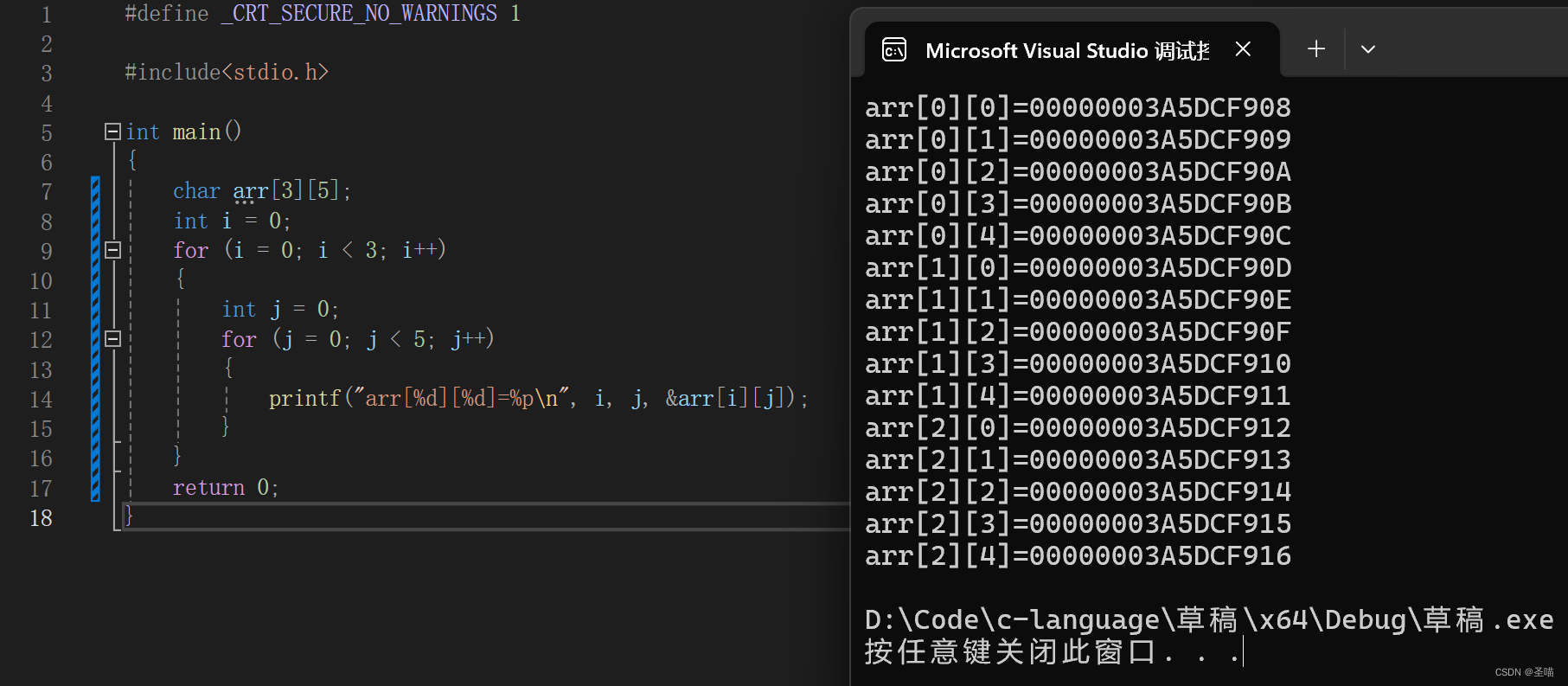Click the arr[2][0]=00000003A5DCF912 output line
Screen dimensions: 1568x686
[x=1078, y=427]
